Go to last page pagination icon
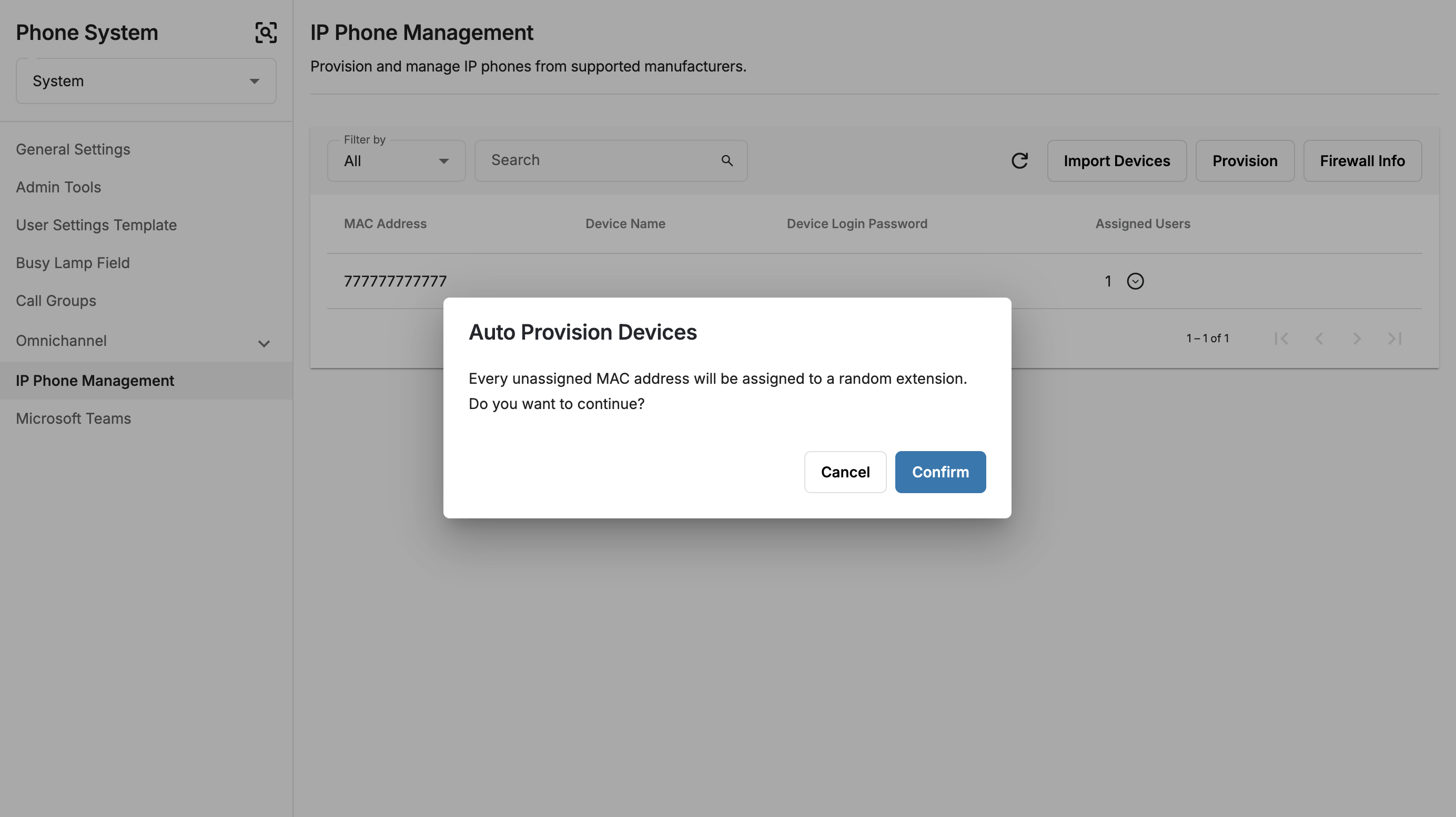1456x817 pixels. [1394, 339]
